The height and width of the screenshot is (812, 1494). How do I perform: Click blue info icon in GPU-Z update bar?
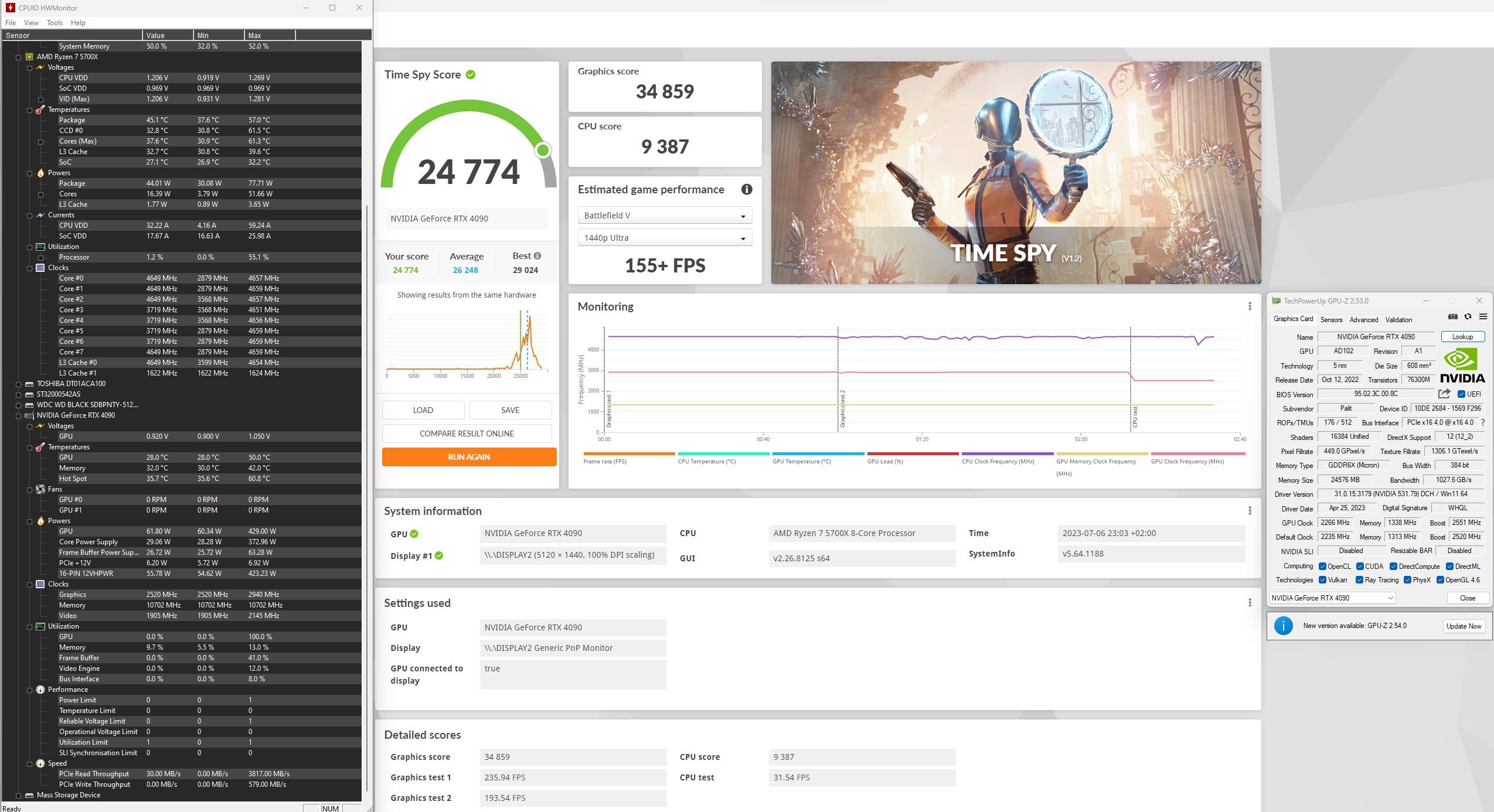[x=1283, y=626]
